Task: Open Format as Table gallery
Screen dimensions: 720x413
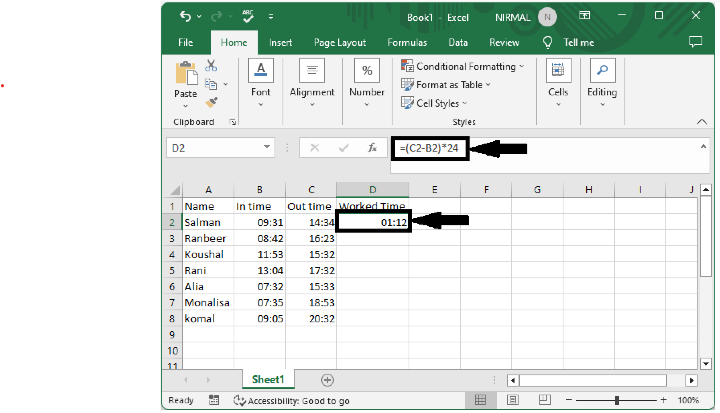Action: (446, 85)
